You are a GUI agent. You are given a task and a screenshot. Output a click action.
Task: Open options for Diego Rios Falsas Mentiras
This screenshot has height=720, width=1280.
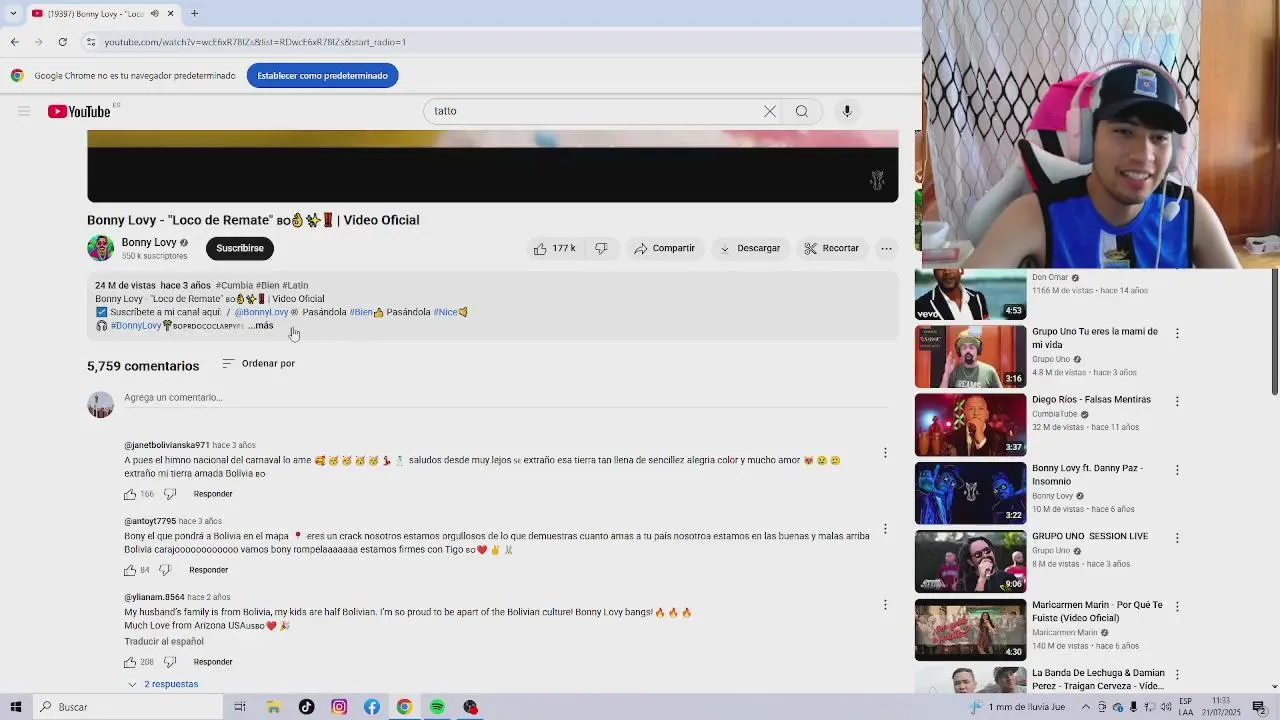tap(1177, 401)
